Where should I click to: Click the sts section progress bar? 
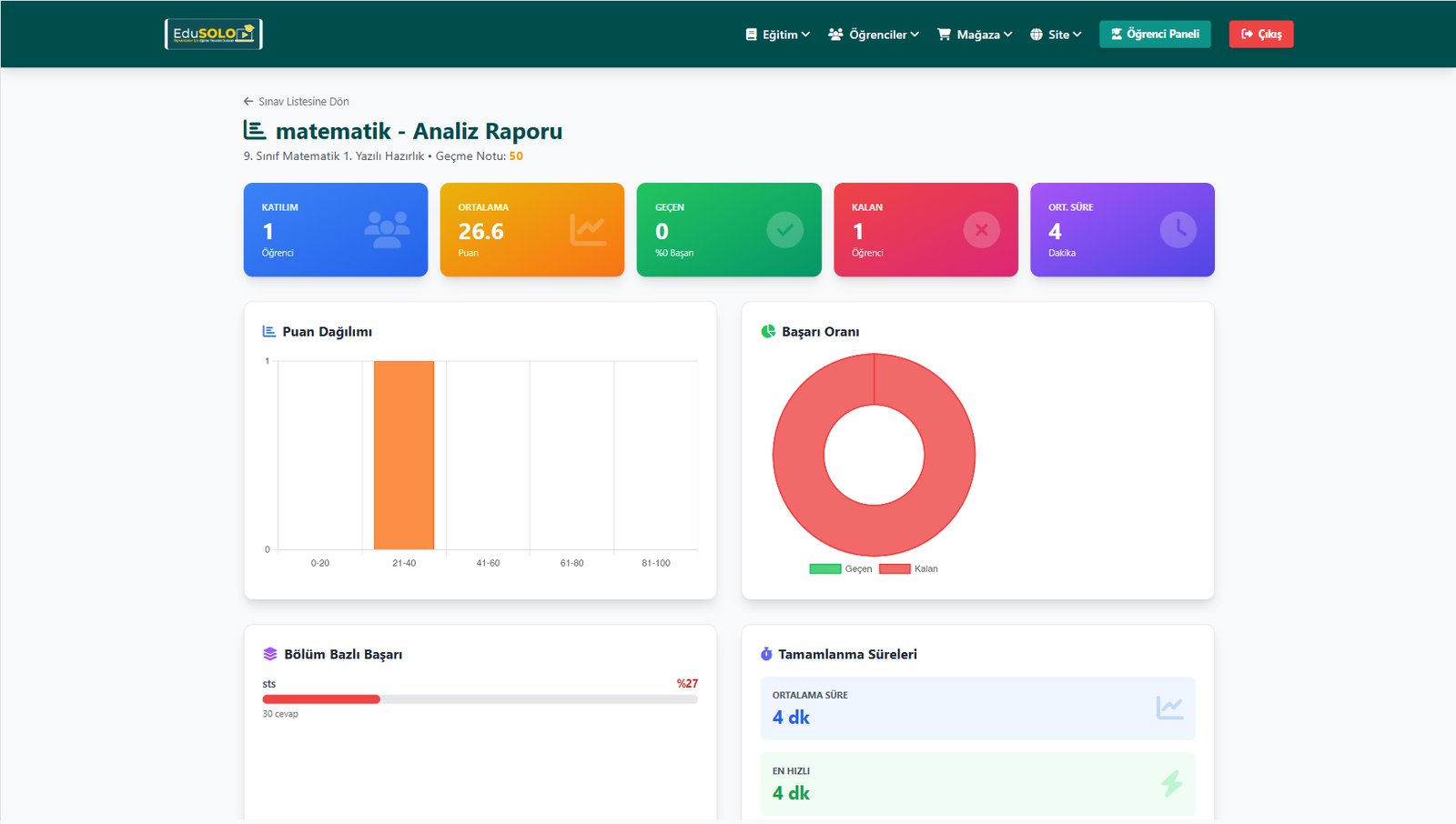click(x=480, y=699)
